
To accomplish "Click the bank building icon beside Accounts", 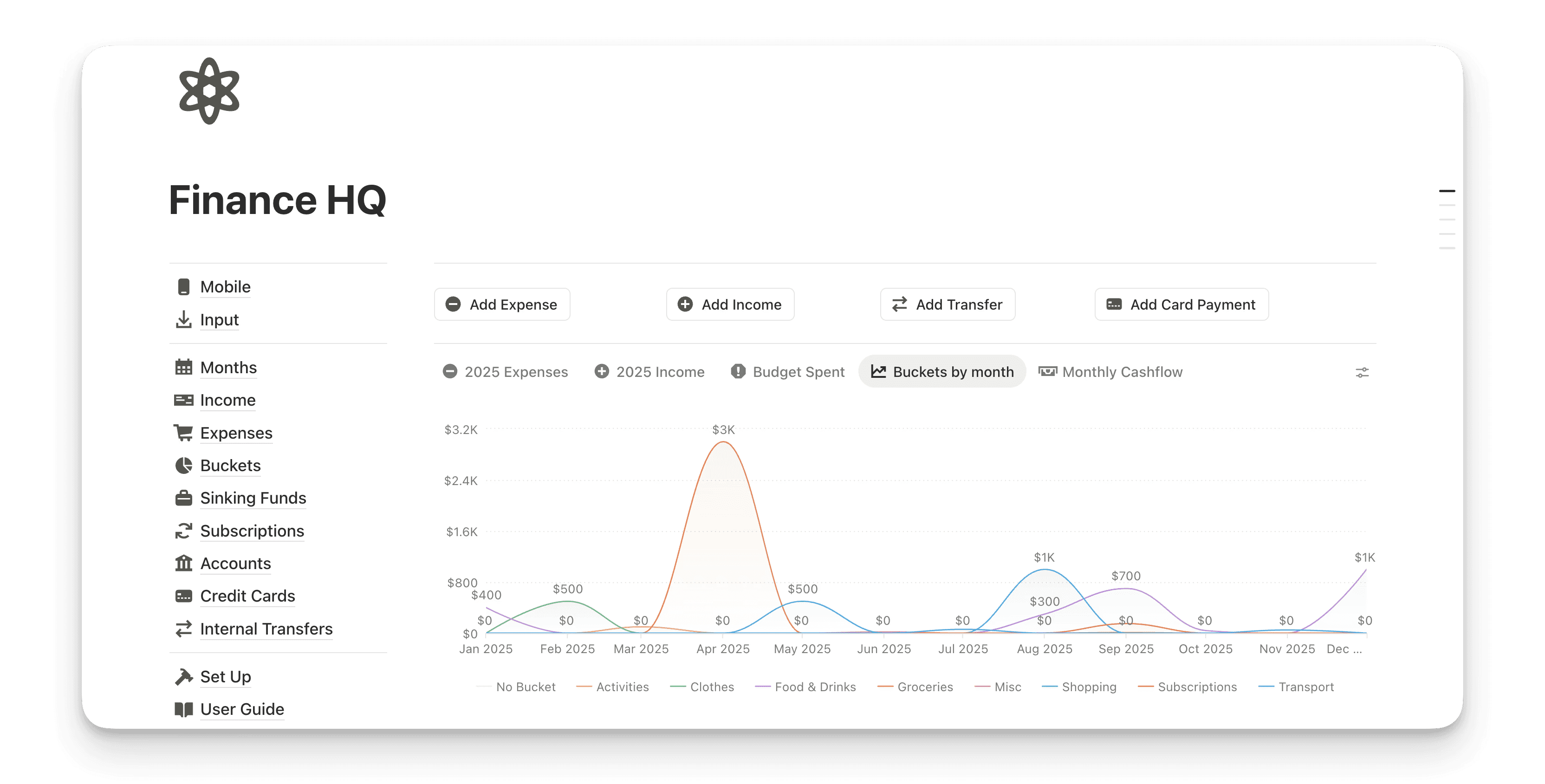I will [x=183, y=563].
